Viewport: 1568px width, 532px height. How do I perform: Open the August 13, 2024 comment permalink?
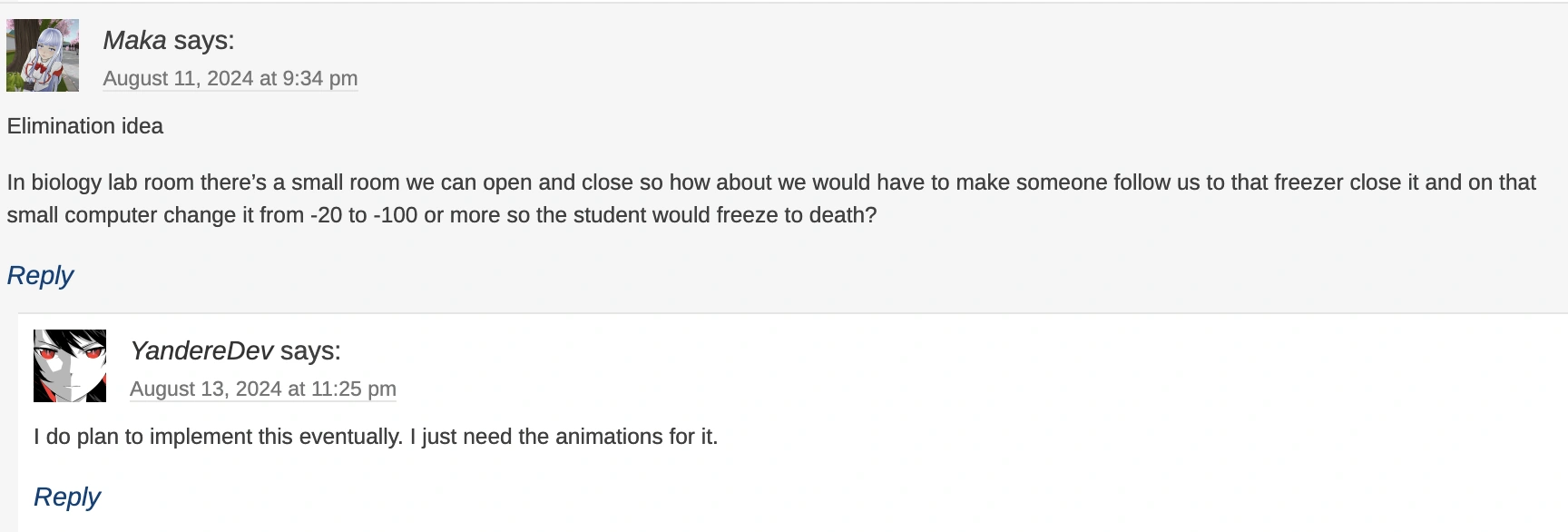(x=263, y=389)
